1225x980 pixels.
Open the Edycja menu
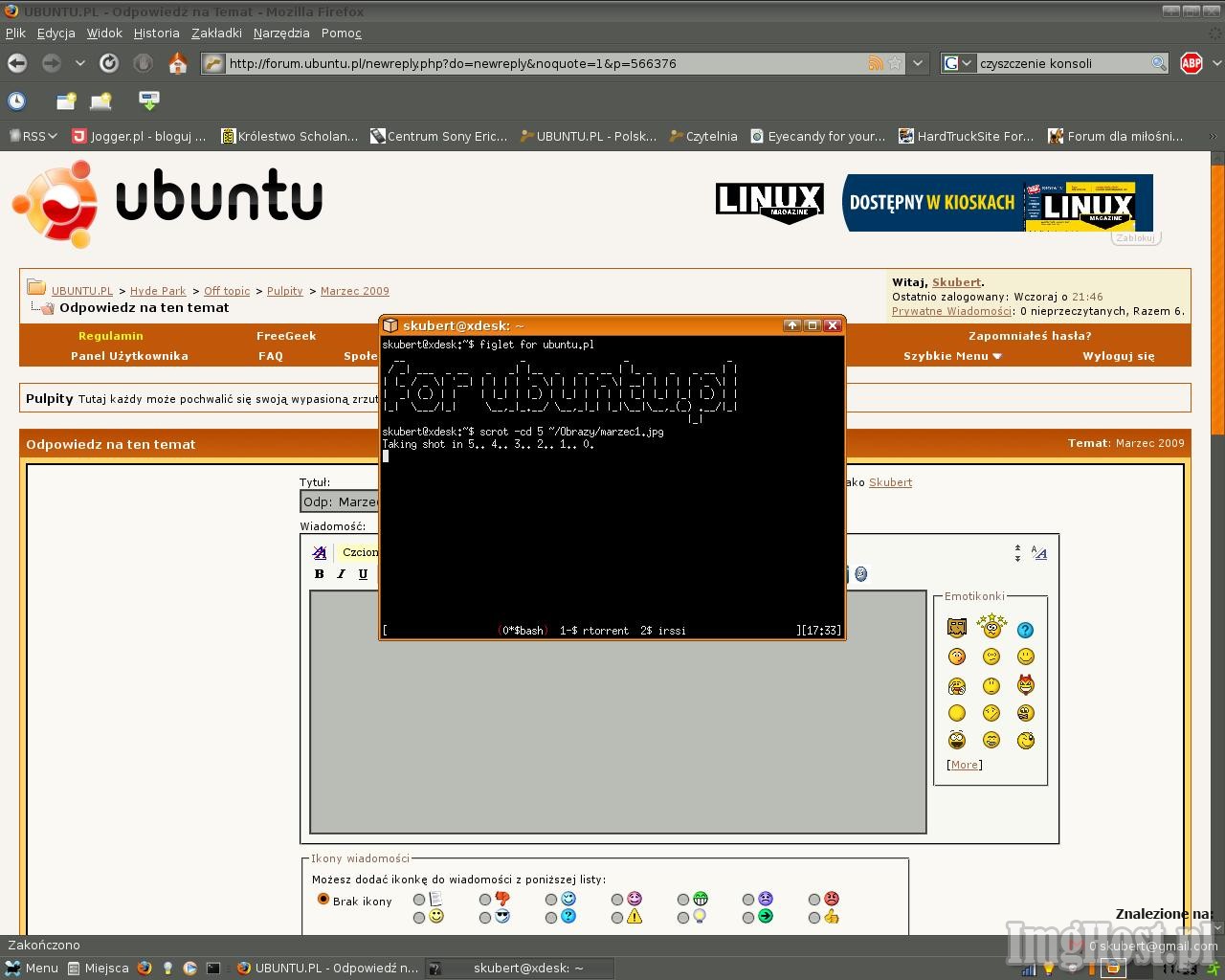[x=56, y=33]
